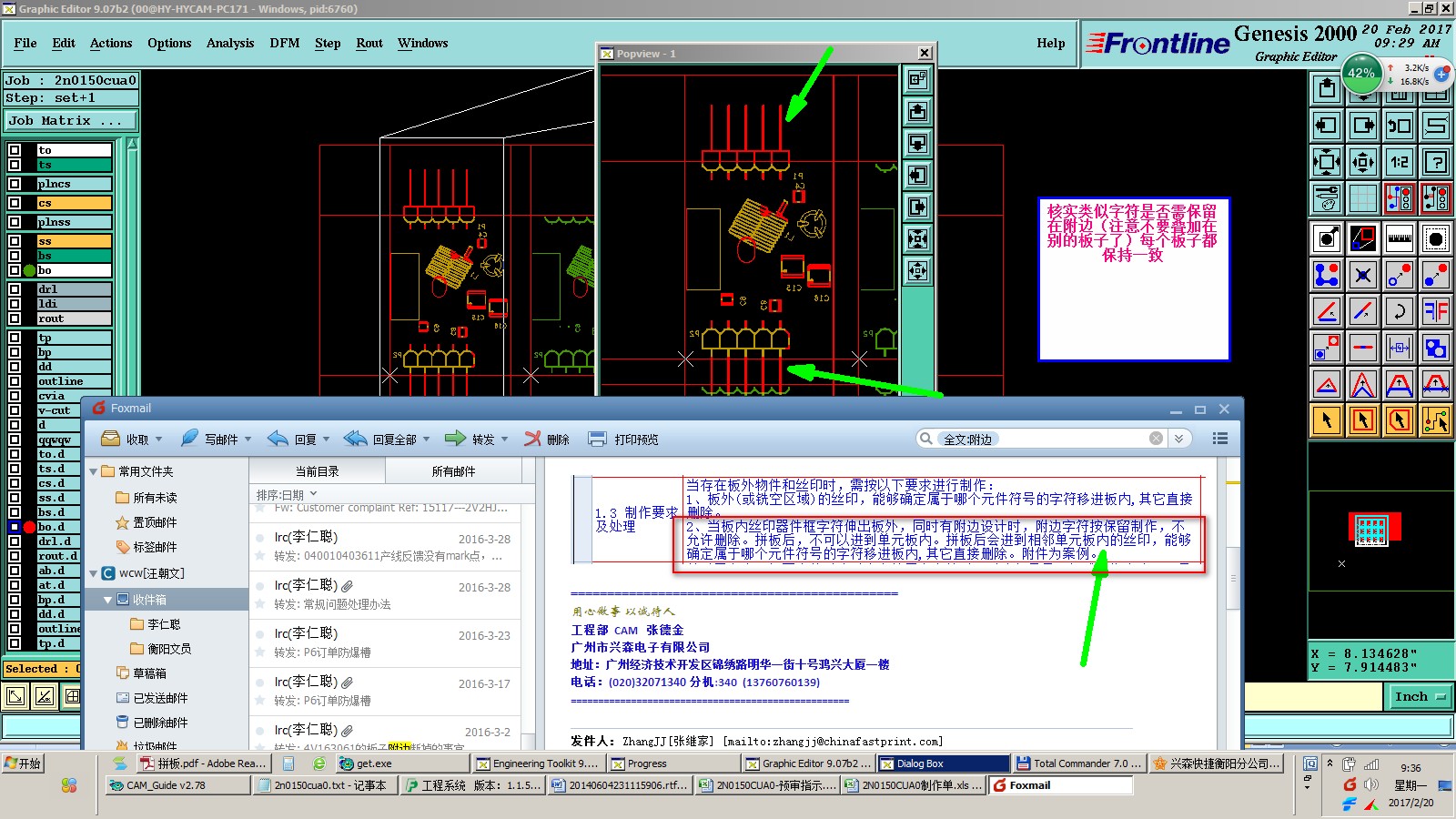Click the mirror F icon
The height and width of the screenshot is (819, 1456).
pos(1436,311)
